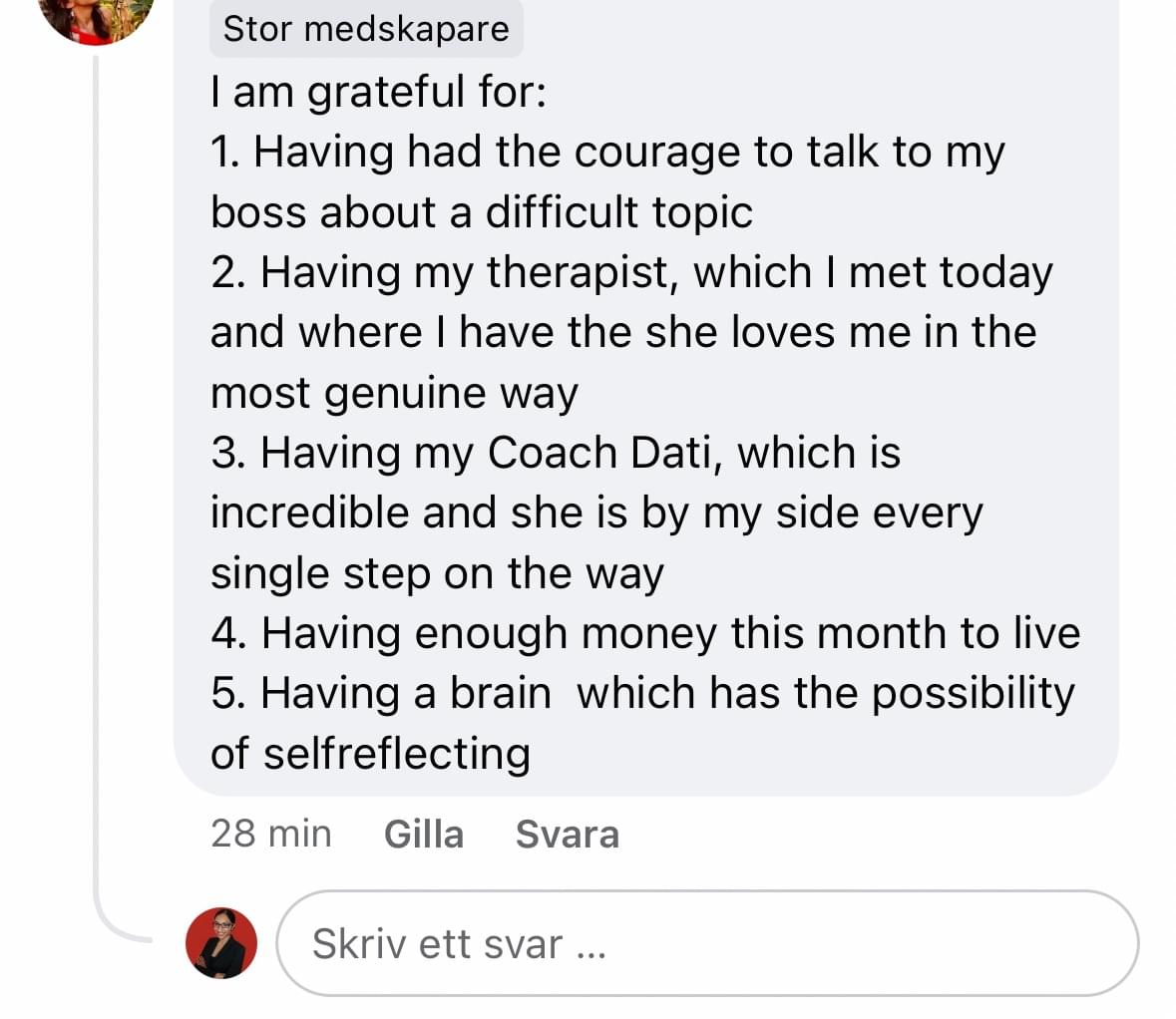Like the comment with Gilla
The image size is (1176, 1019).
(x=424, y=834)
